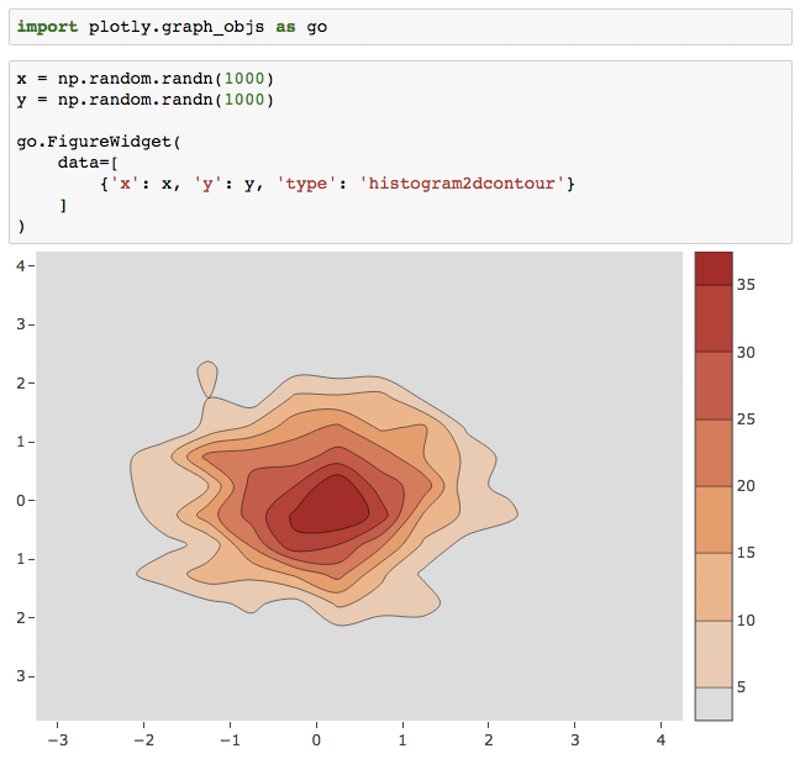
Task: Click y-axis tick label 0
Action: point(21,500)
